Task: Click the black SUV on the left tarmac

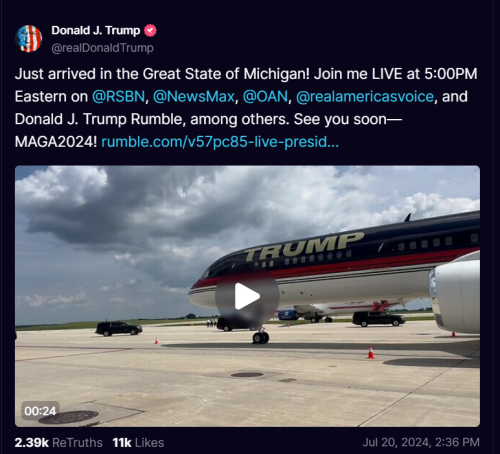Action: 119,328
